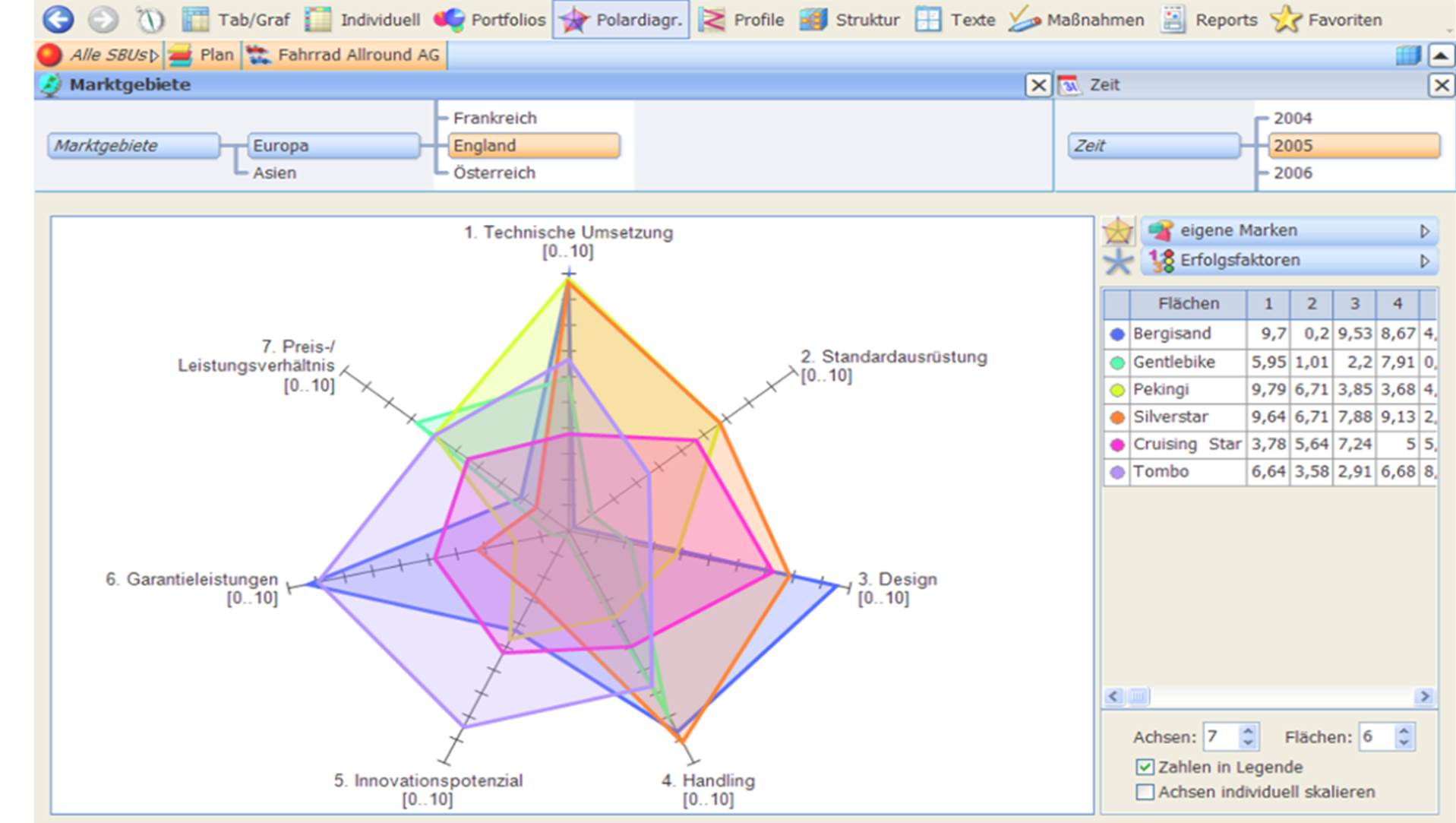Select year 2004
The height and width of the screenshot is (823, 1456).
click(1293, 118)
